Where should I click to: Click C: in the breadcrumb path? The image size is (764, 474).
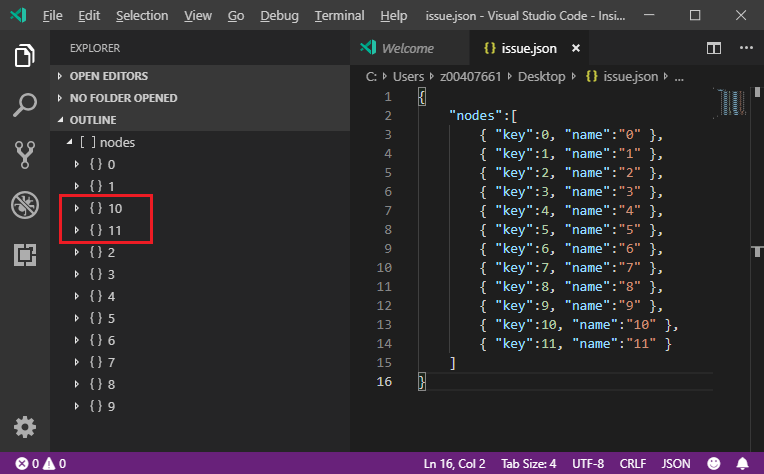[371, 76]
